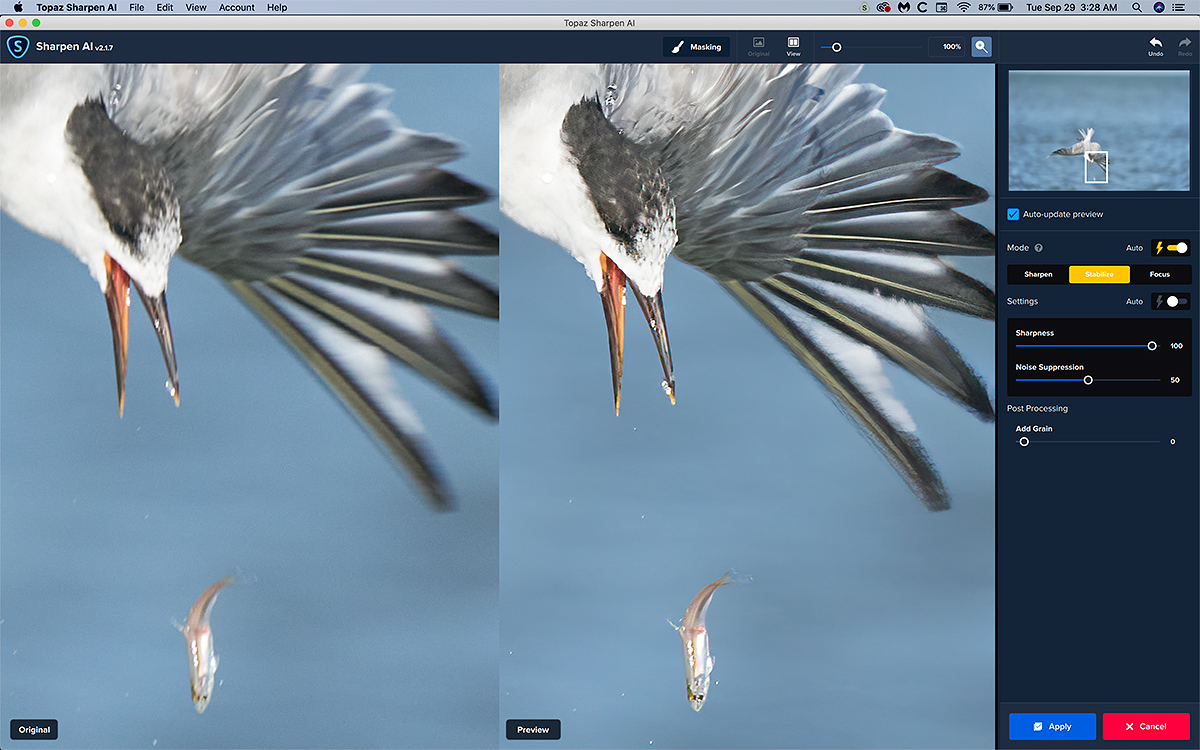This screenshot has width=1200, height=750.
Task: Click the Sharpness slider handle
Action: pos(1152,346)
